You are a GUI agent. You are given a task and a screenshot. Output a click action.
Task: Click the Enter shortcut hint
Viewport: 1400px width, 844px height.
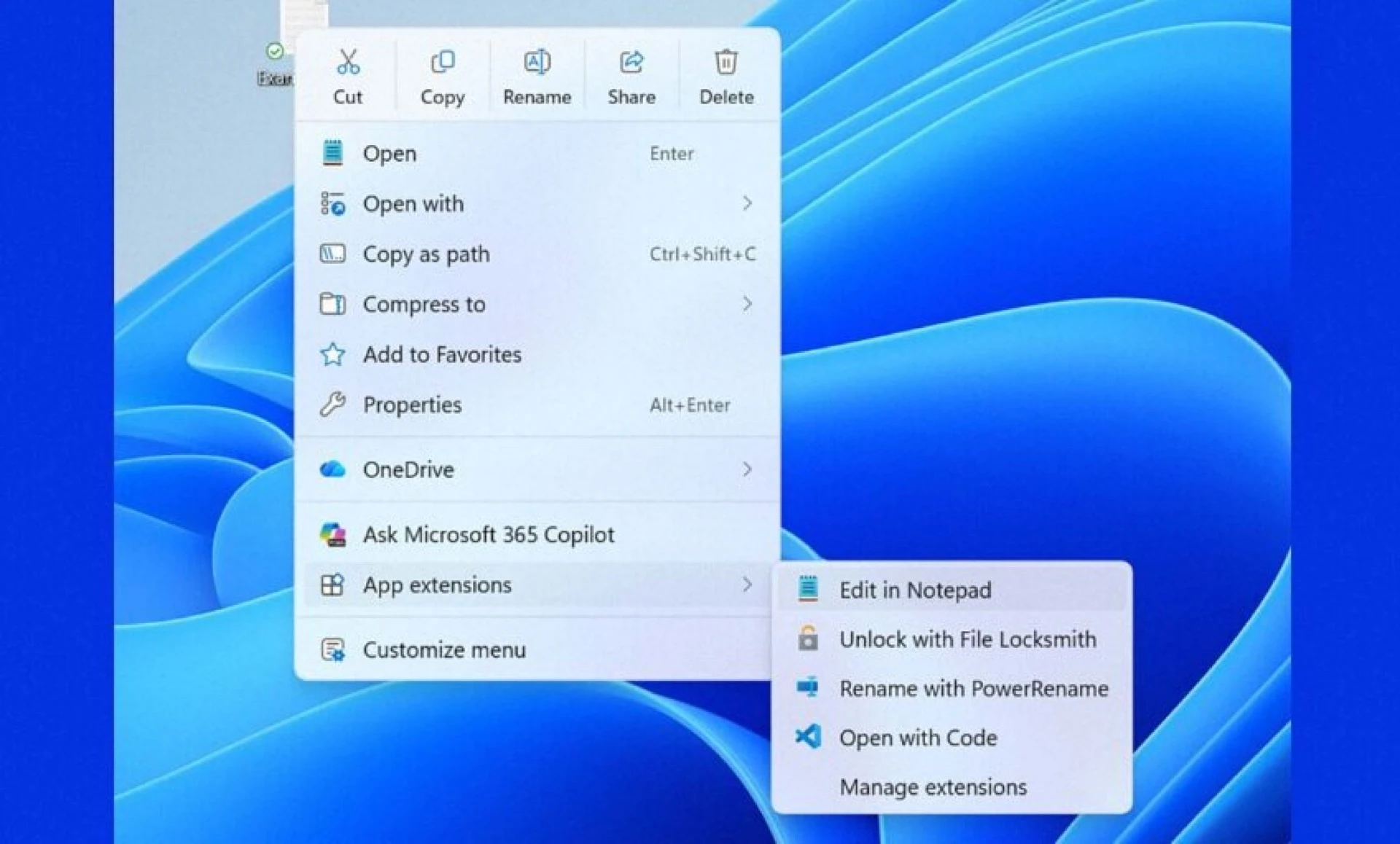pyautogui.click(x=672, y=153)
